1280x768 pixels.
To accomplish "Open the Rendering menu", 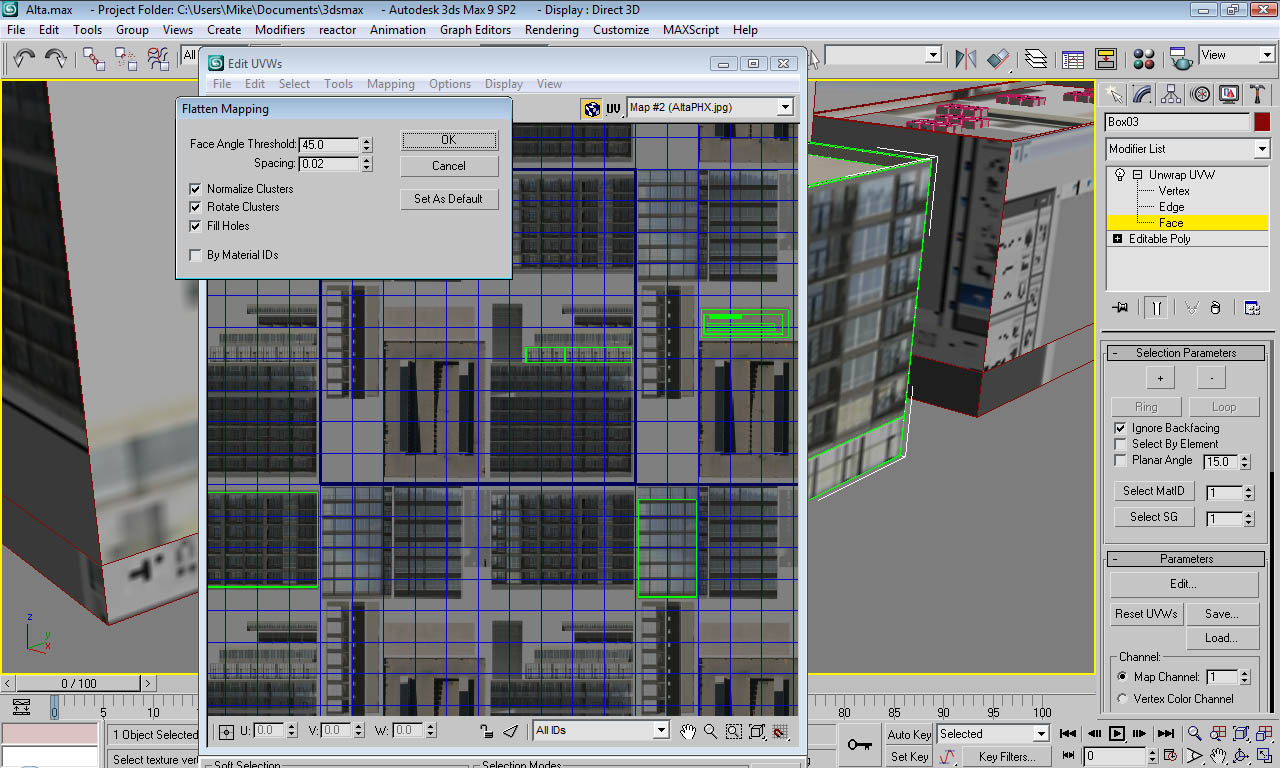I will tap(551, 30).
